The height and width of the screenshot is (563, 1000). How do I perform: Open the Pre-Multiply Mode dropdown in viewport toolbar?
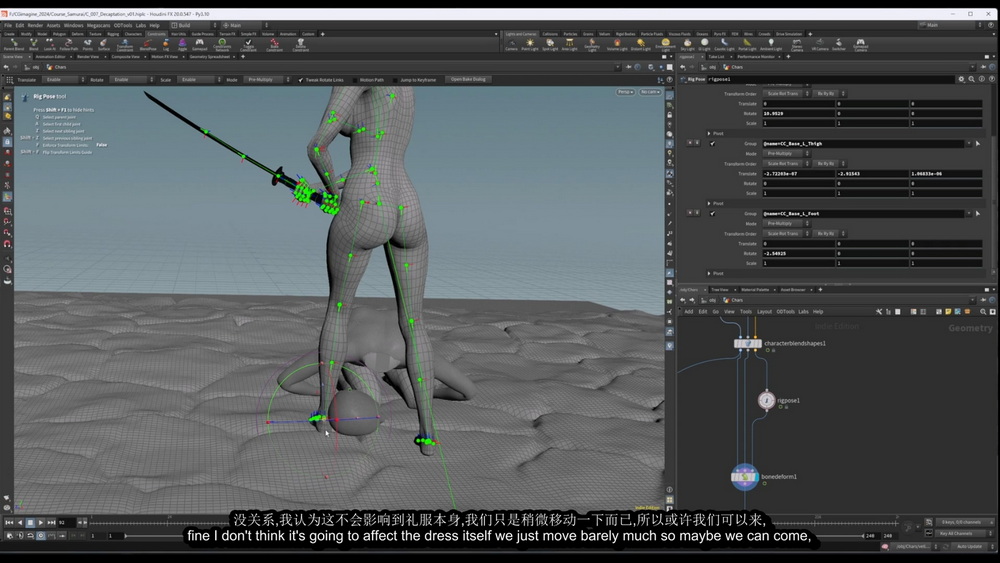click(x=267, y=80)
